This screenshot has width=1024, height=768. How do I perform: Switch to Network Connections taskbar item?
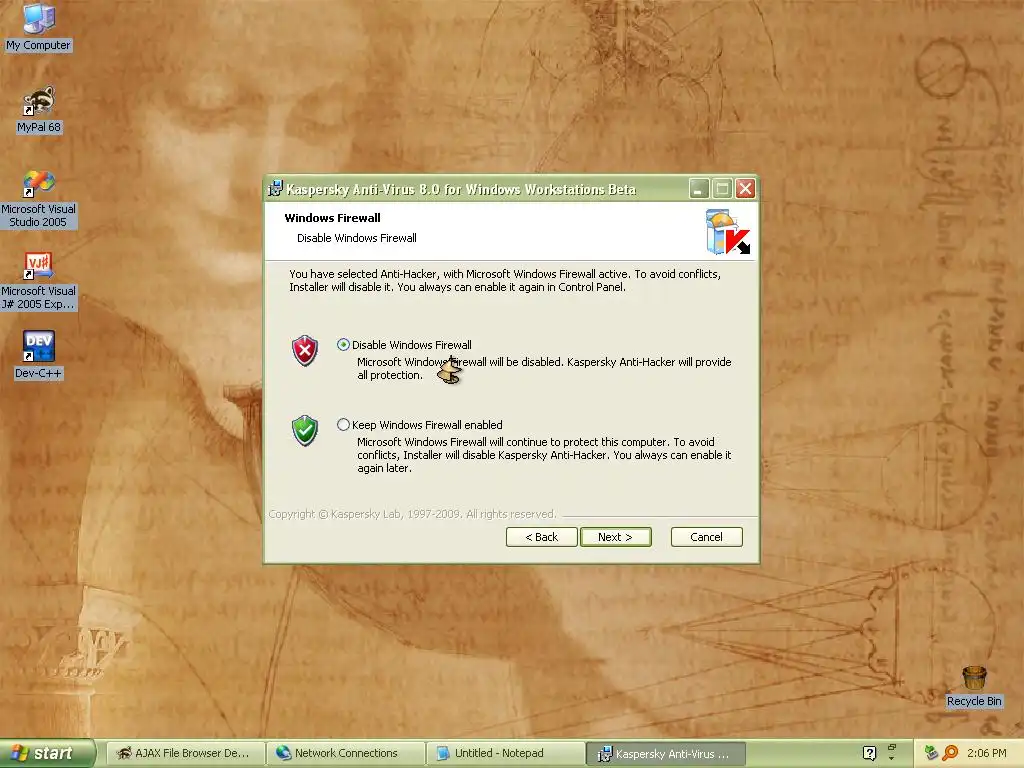click(x=345, y=753)
